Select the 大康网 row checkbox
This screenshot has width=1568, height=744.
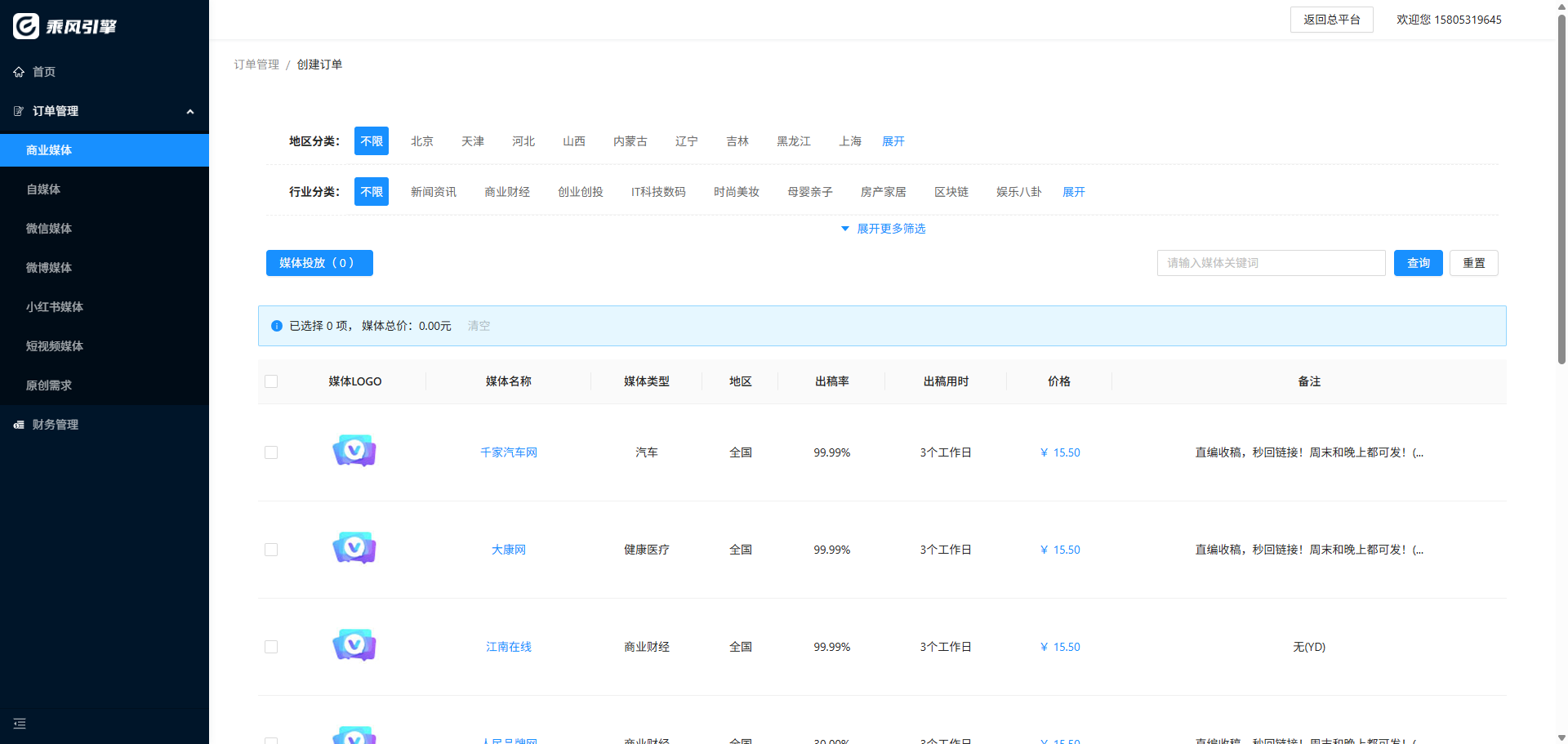pos(271,550)
